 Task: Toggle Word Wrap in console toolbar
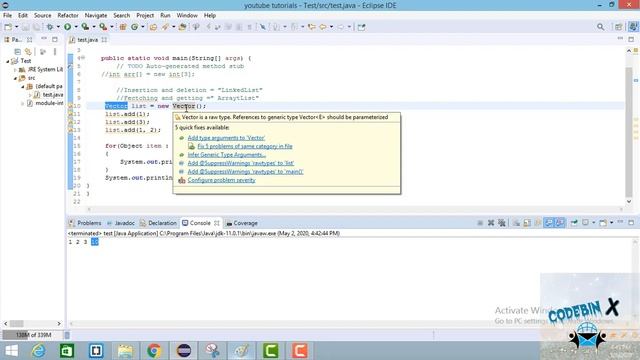point(538,223)
